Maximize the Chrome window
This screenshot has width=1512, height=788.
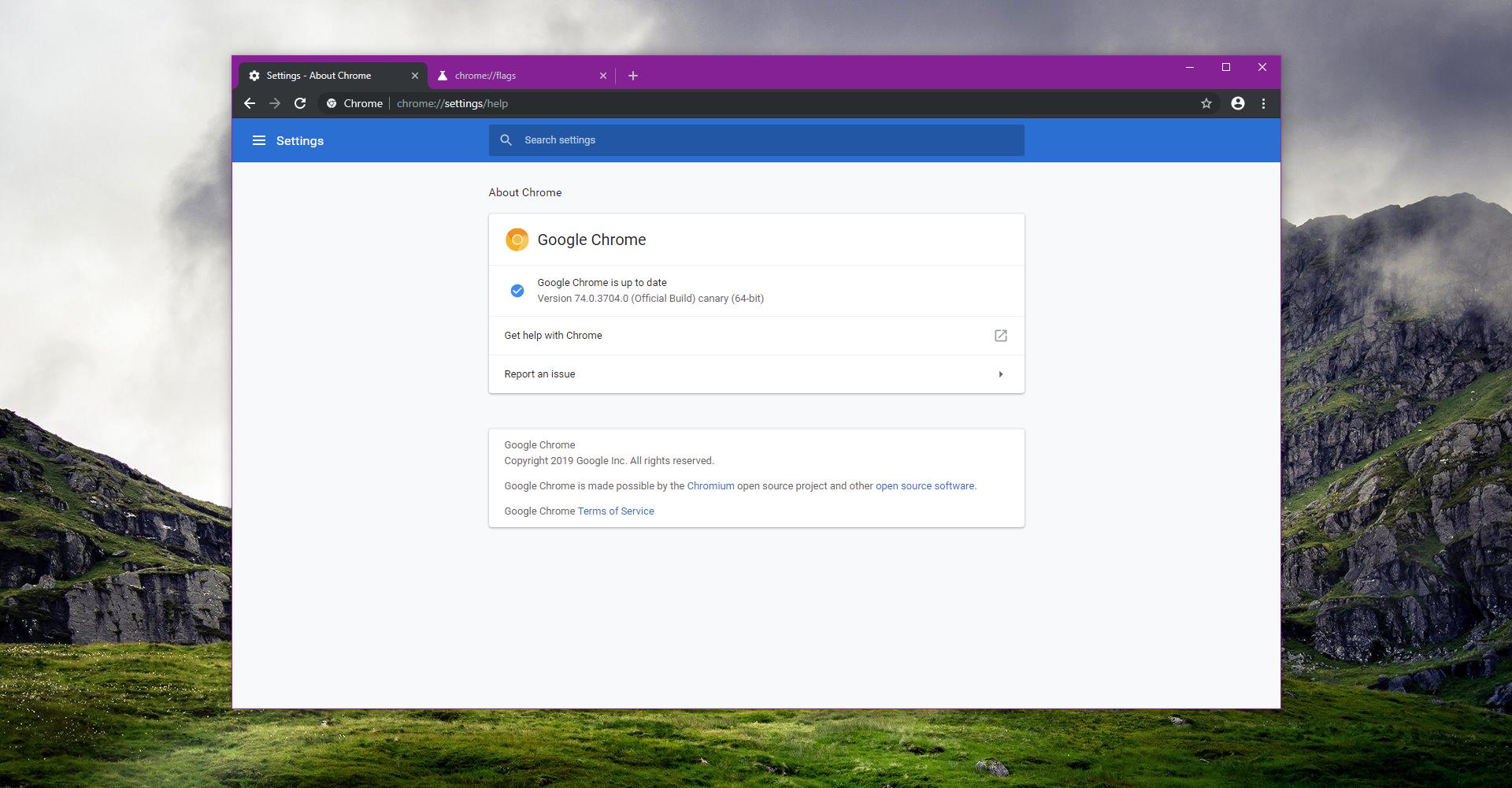[1226, 67]
